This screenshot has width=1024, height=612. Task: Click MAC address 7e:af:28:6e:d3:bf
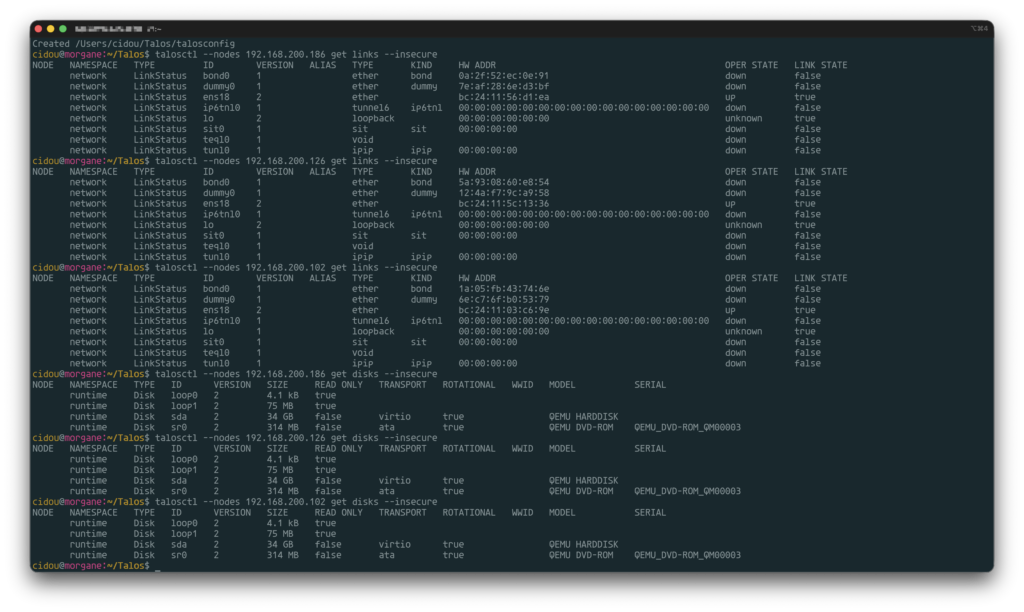(x=503, y=87)
